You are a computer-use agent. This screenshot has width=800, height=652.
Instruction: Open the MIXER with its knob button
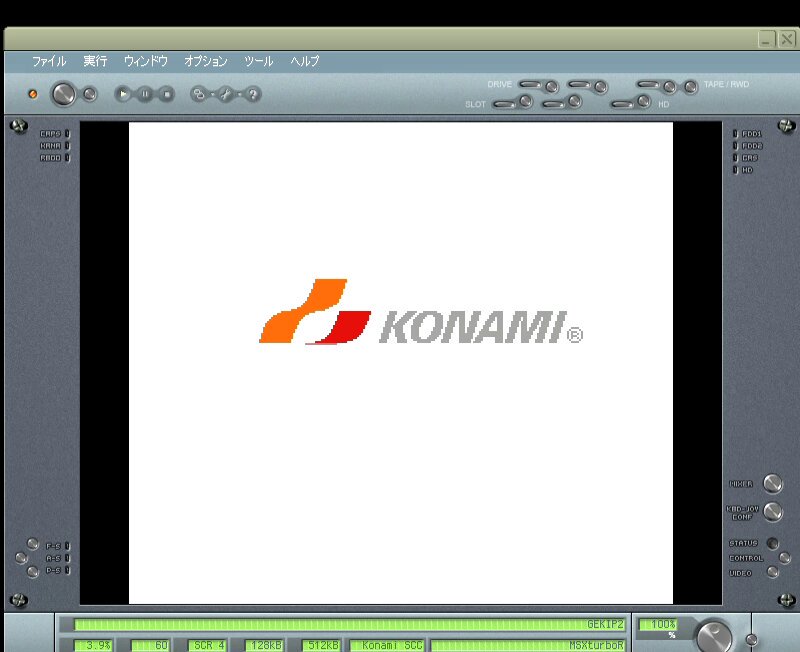tap(772, 484)
